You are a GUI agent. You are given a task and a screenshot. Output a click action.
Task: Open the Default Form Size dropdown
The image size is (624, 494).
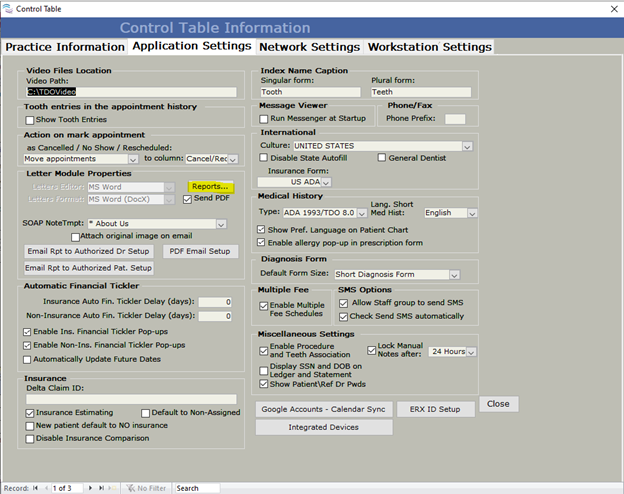click(x=454, y=274)
